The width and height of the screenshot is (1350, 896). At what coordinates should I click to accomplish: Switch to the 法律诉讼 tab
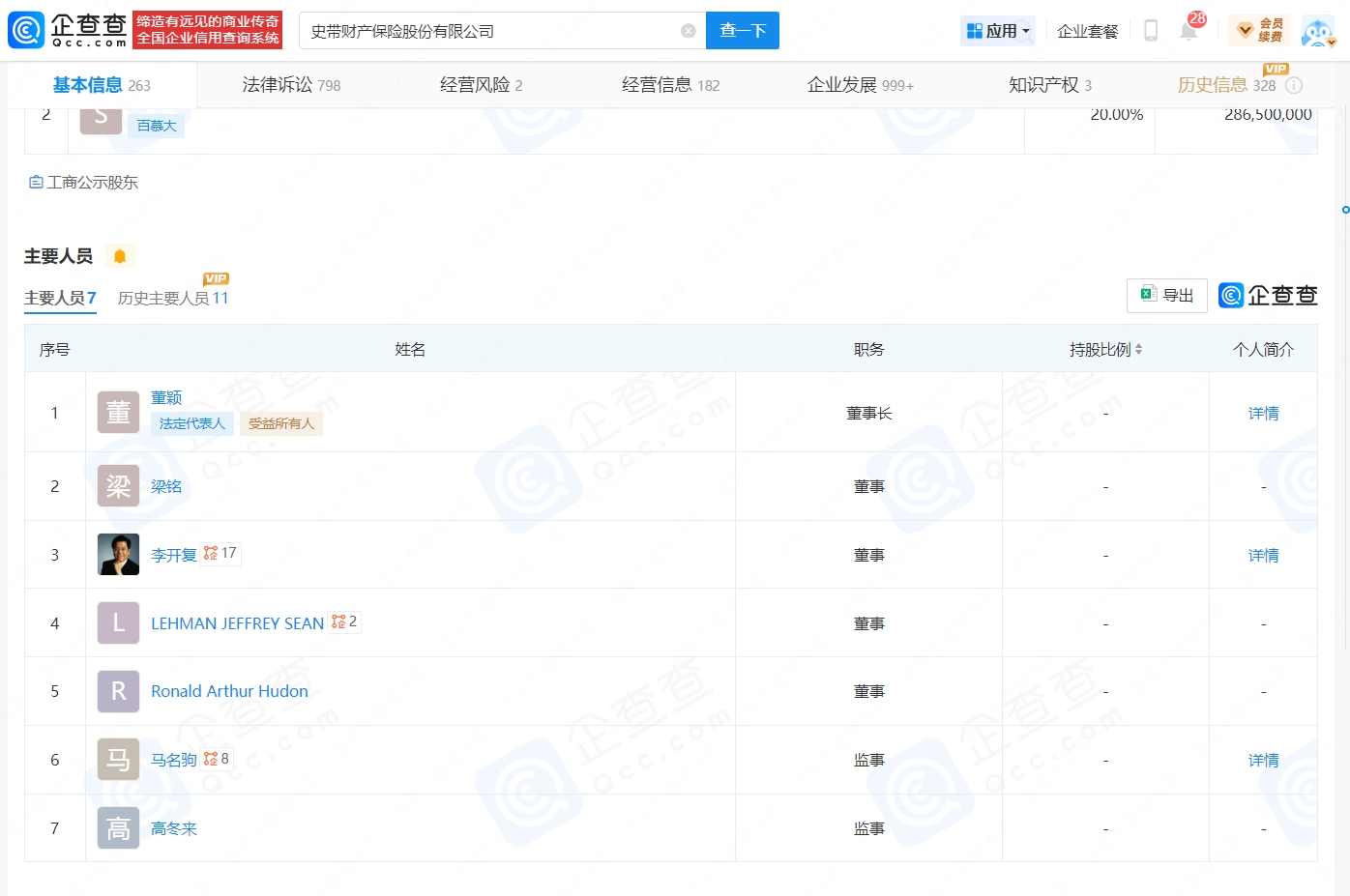click(x=290, y=85)
